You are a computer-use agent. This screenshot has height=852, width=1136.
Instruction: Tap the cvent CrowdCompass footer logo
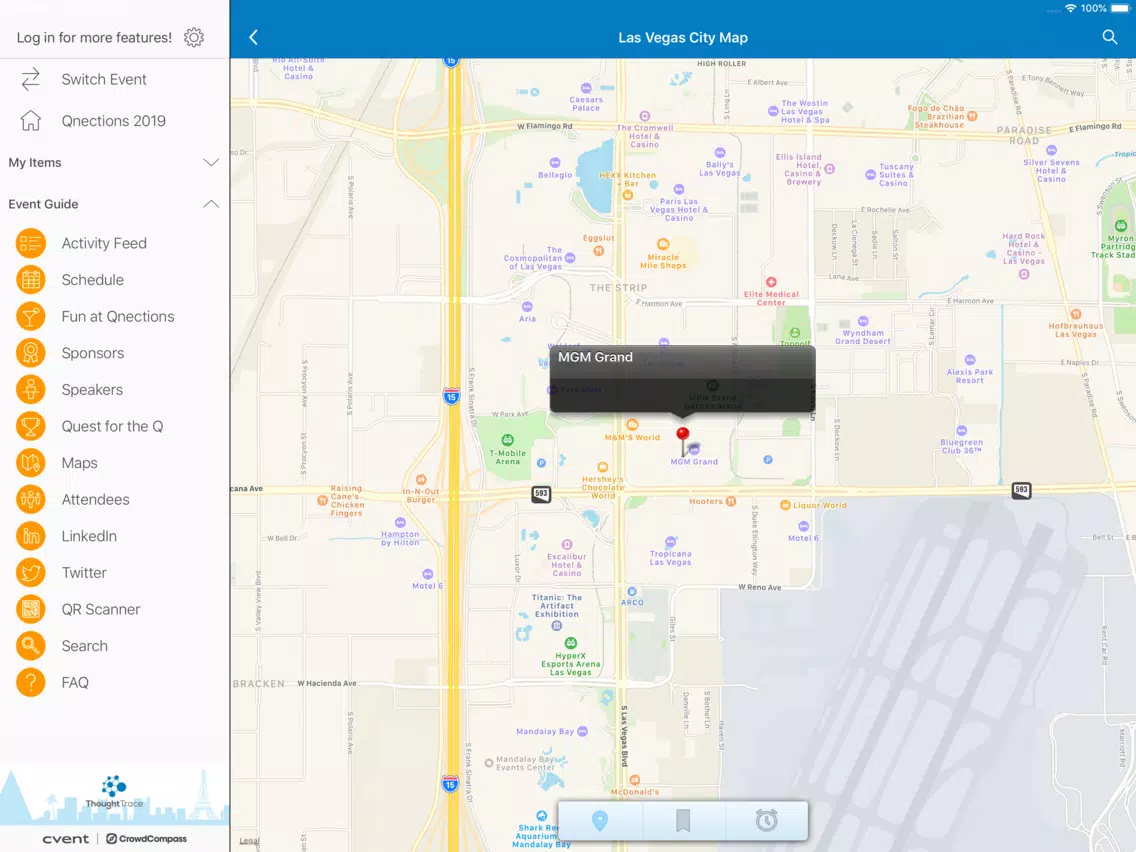click(114, 838)
